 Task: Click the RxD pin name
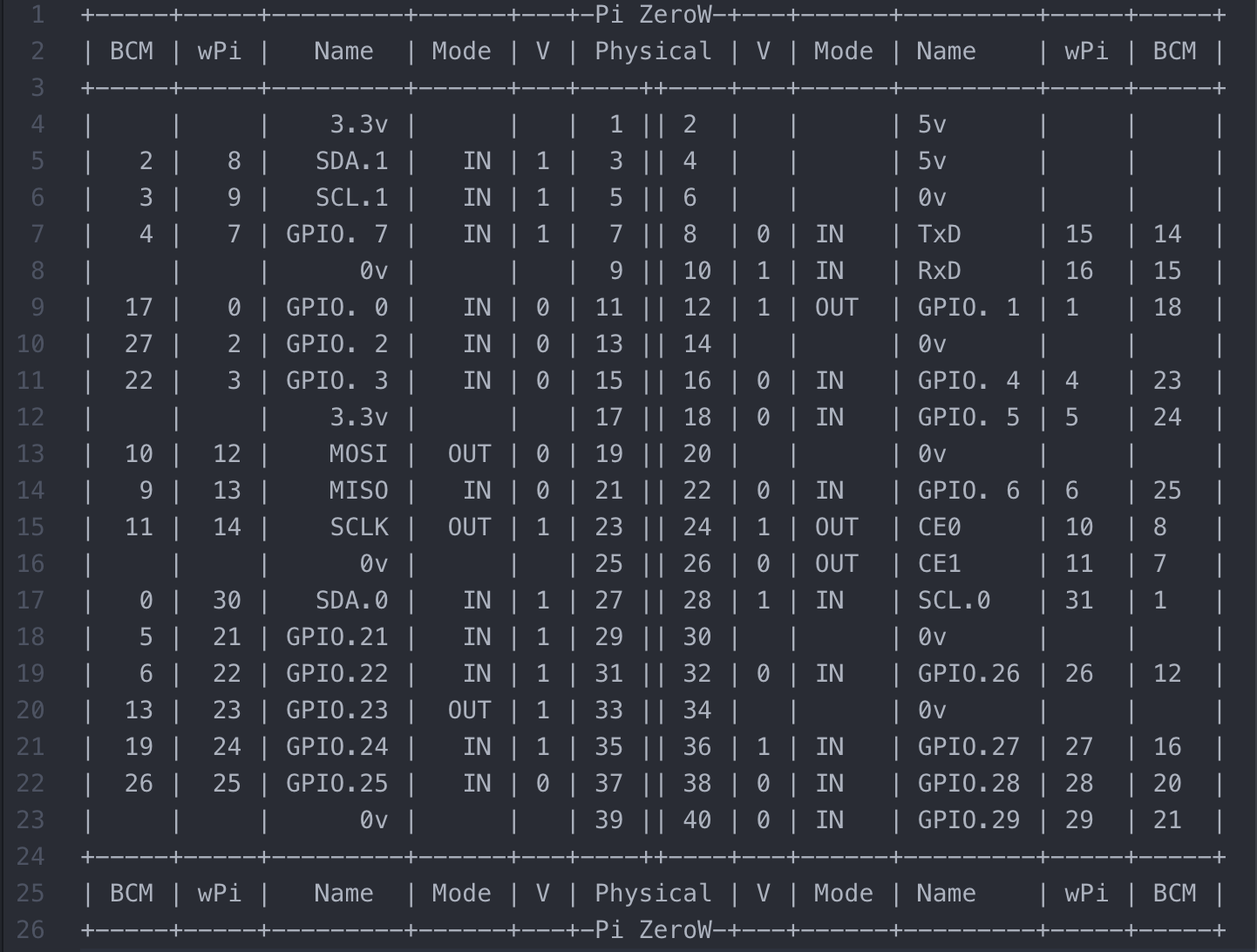tap(939, 271)
